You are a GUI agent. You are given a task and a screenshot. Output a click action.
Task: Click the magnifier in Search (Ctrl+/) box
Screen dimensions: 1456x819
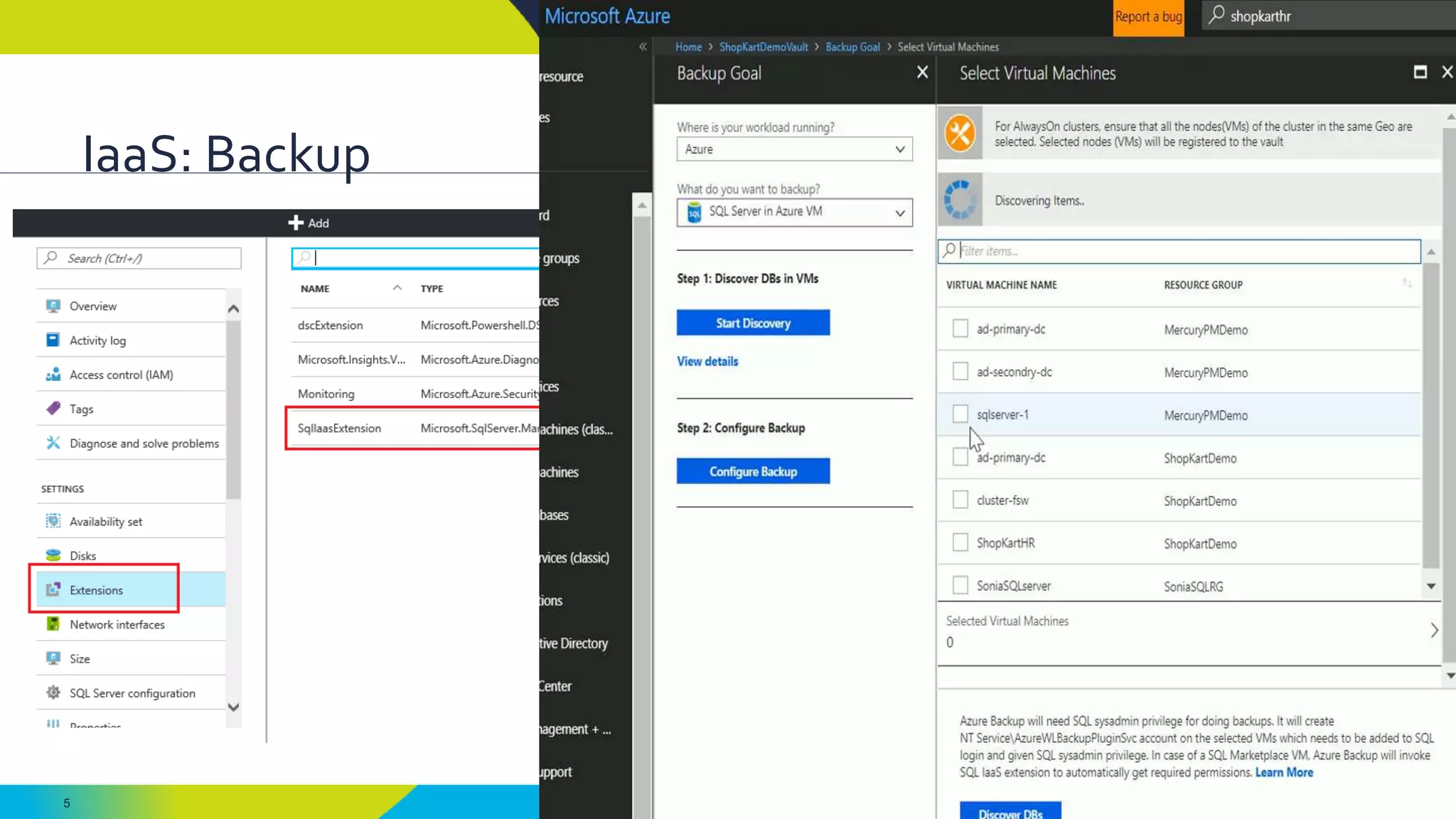point(50,257)
